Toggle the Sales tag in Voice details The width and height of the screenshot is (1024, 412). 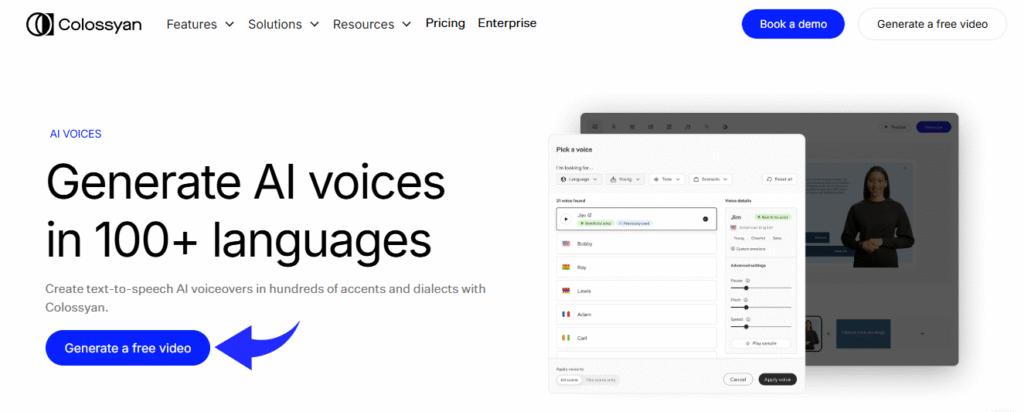tap(776, 238)
